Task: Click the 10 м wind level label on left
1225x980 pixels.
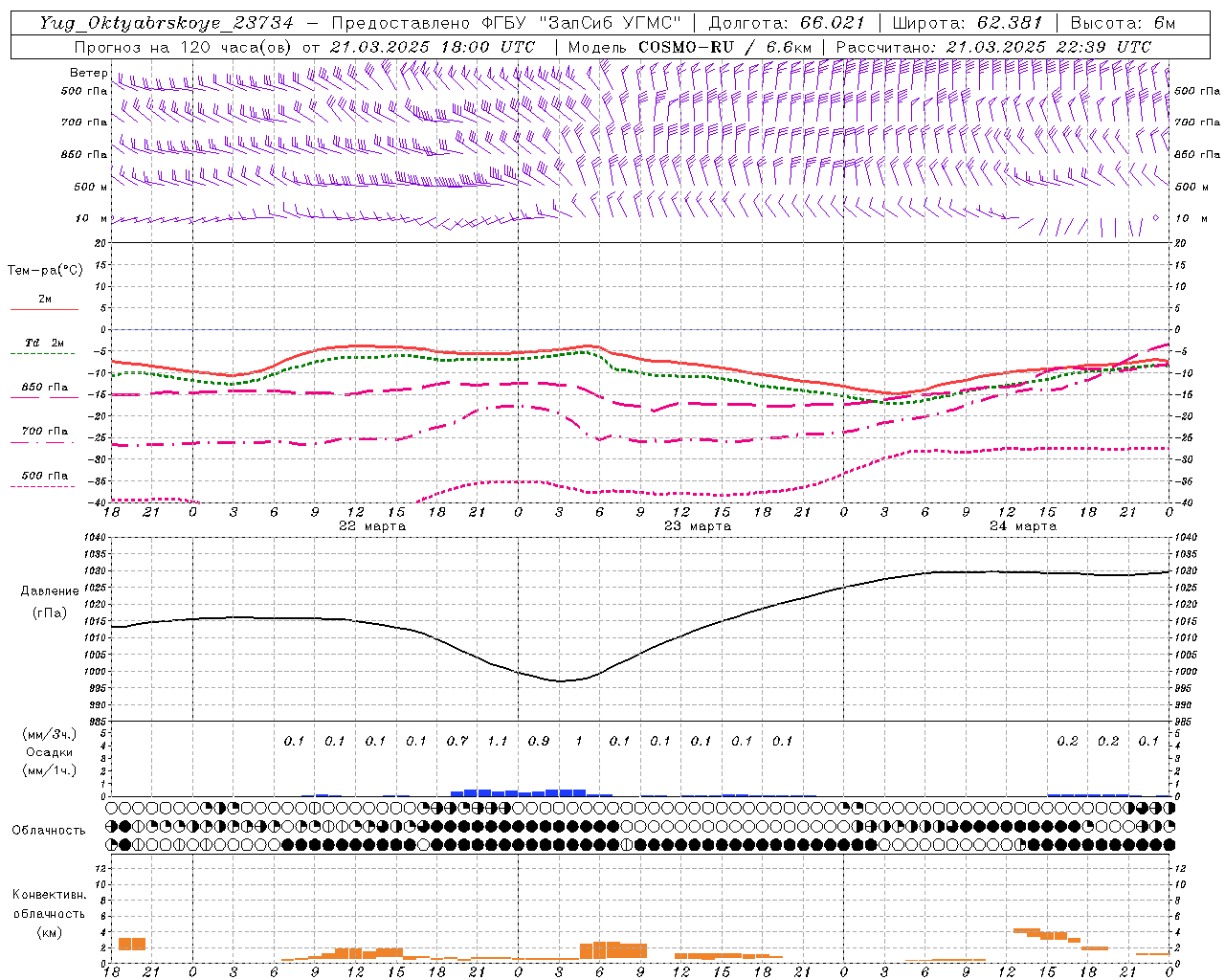Action: point(91,219)
